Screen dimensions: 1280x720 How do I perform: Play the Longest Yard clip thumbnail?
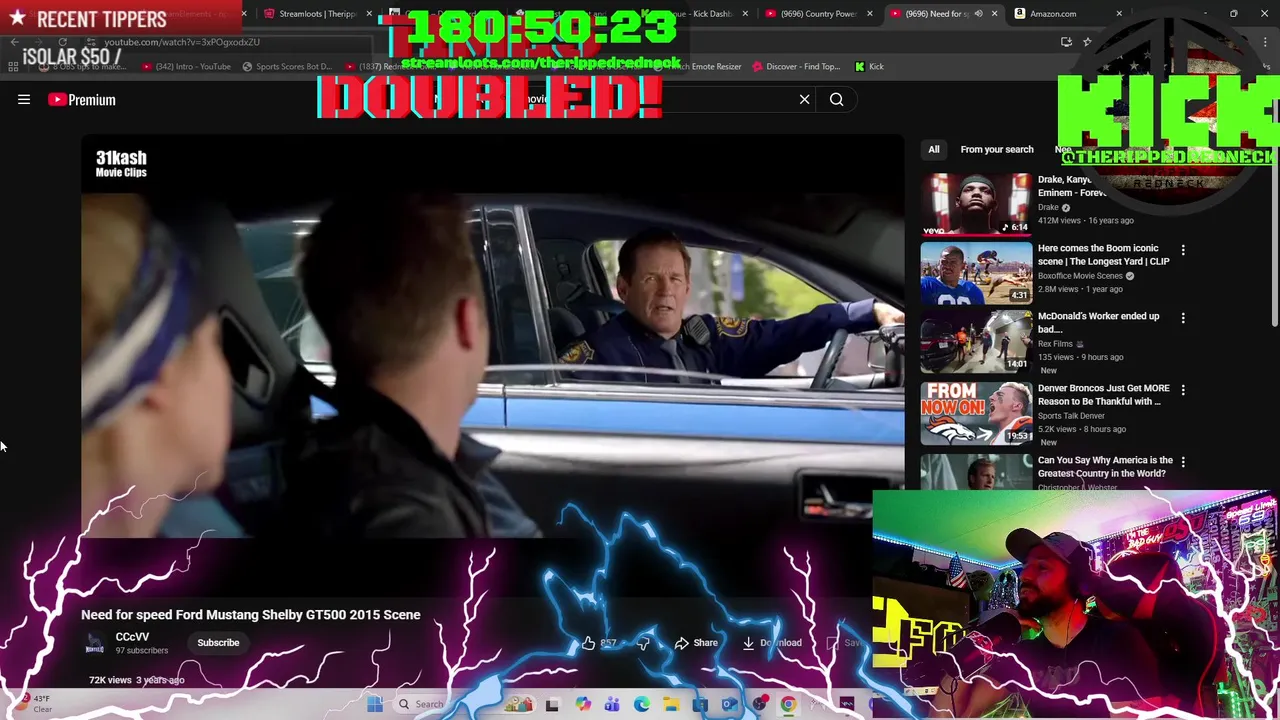(976, 272)
